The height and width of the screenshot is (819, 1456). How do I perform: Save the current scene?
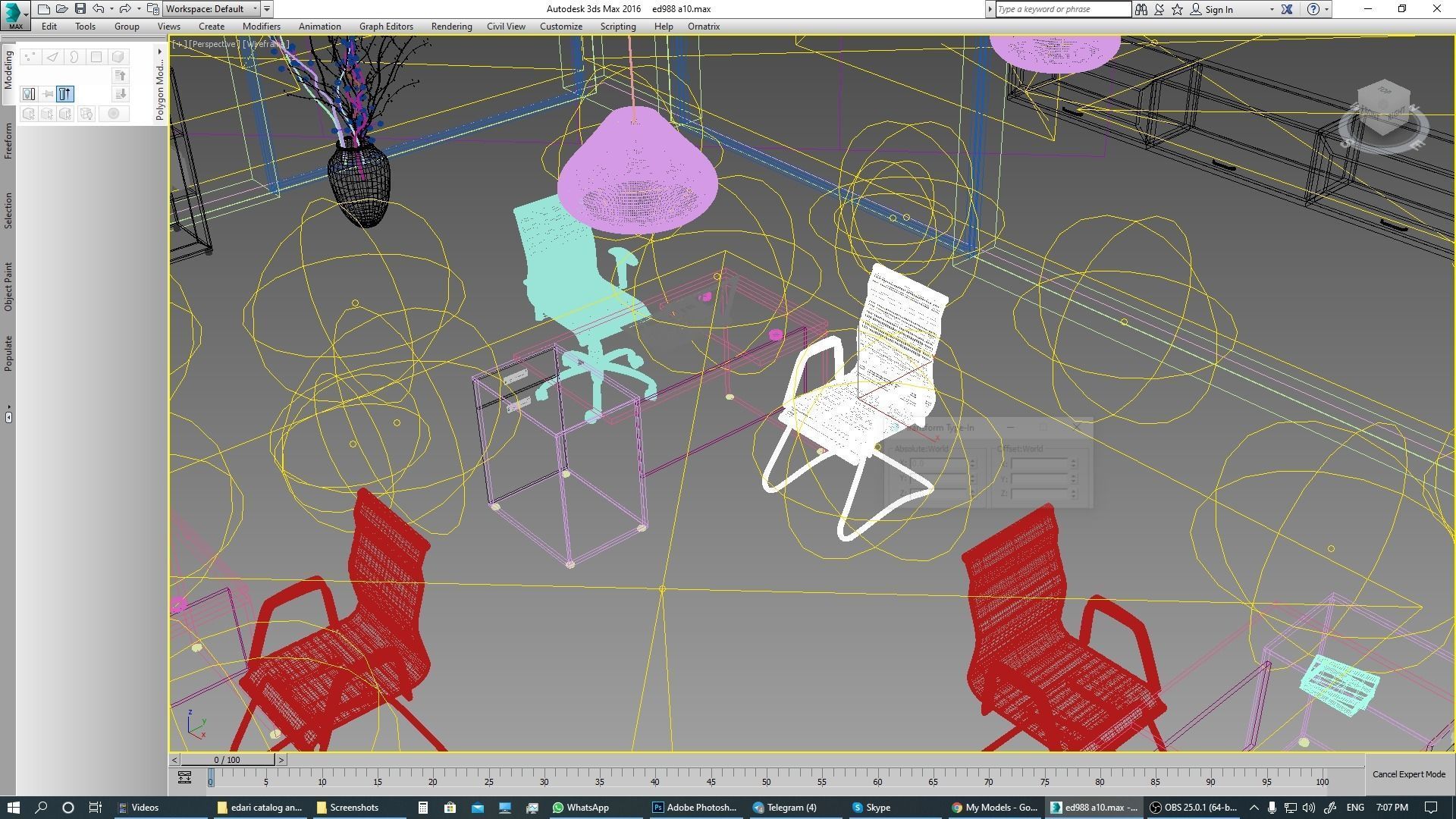tap(80, 9)
